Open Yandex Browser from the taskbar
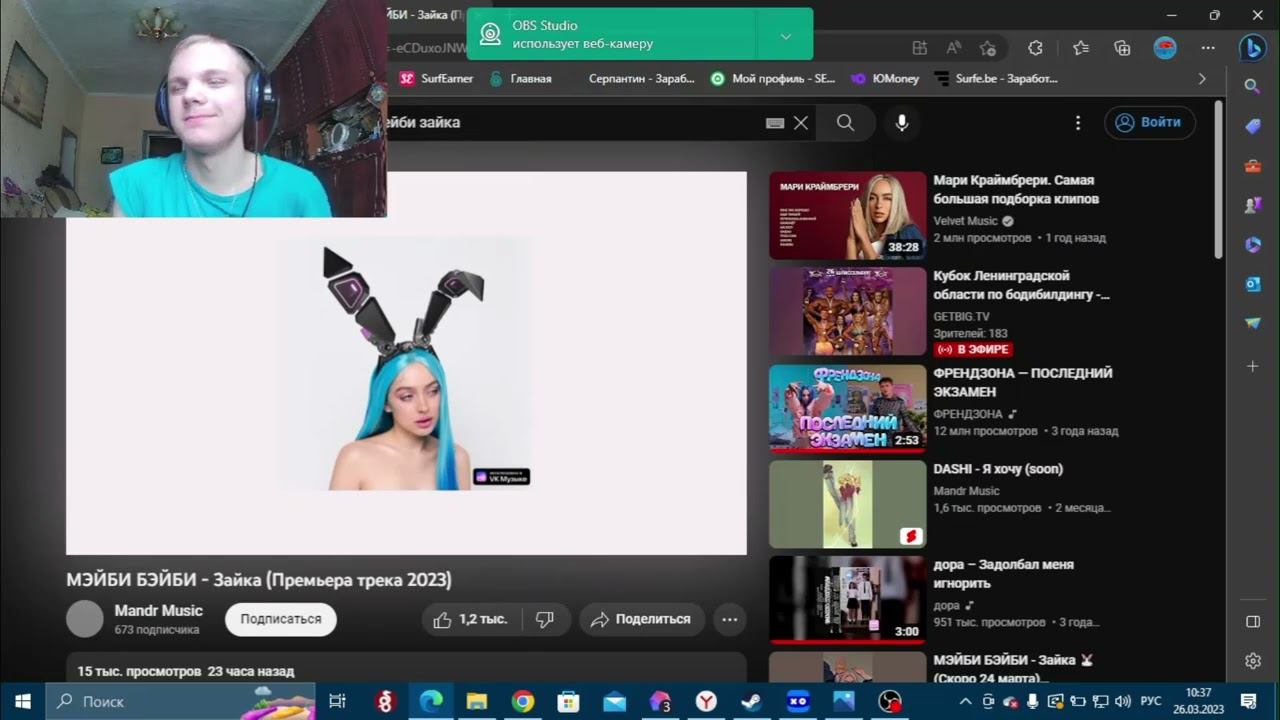Viewport: 1280px width, 720px height. (706, 702)
